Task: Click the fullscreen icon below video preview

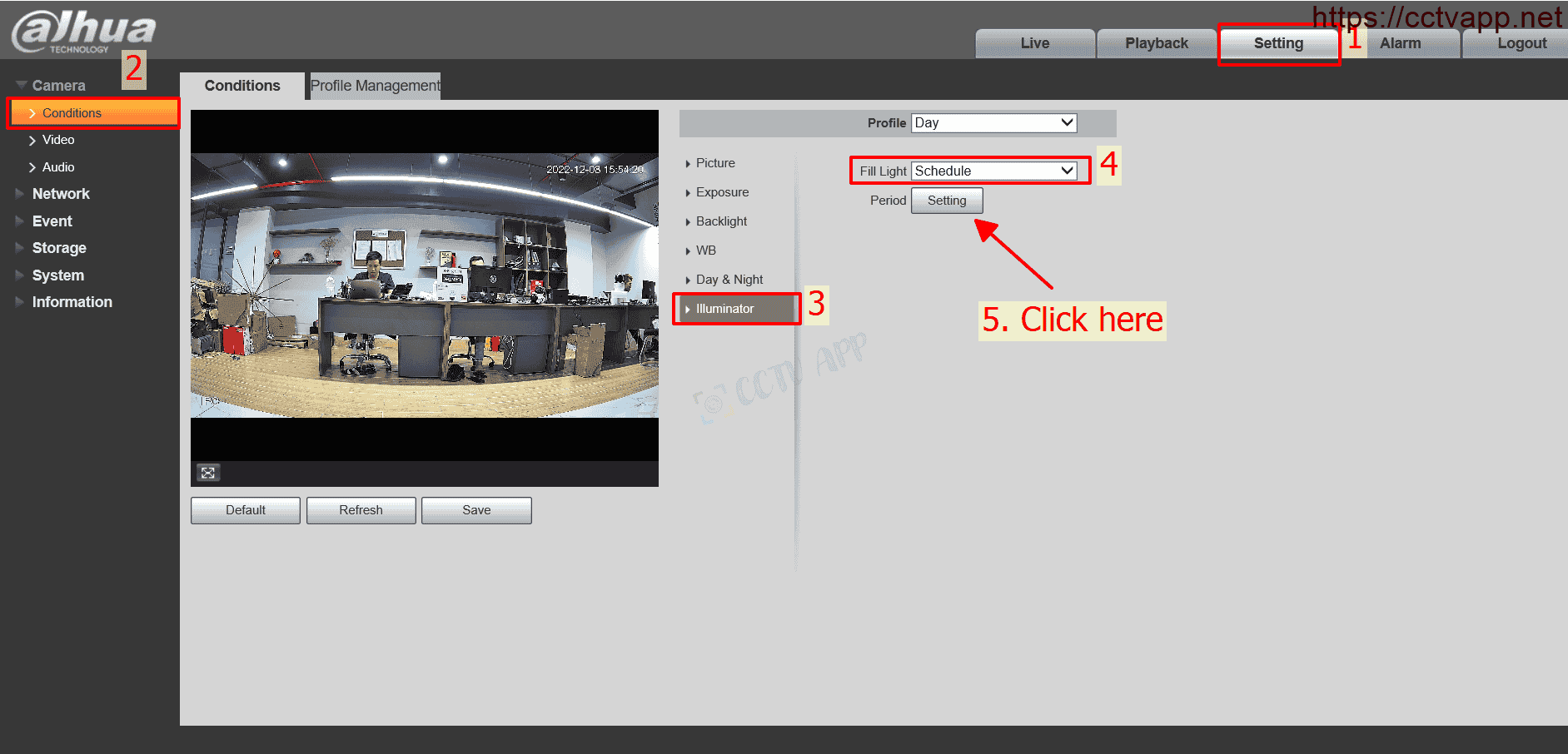Action: coord(208,473)
